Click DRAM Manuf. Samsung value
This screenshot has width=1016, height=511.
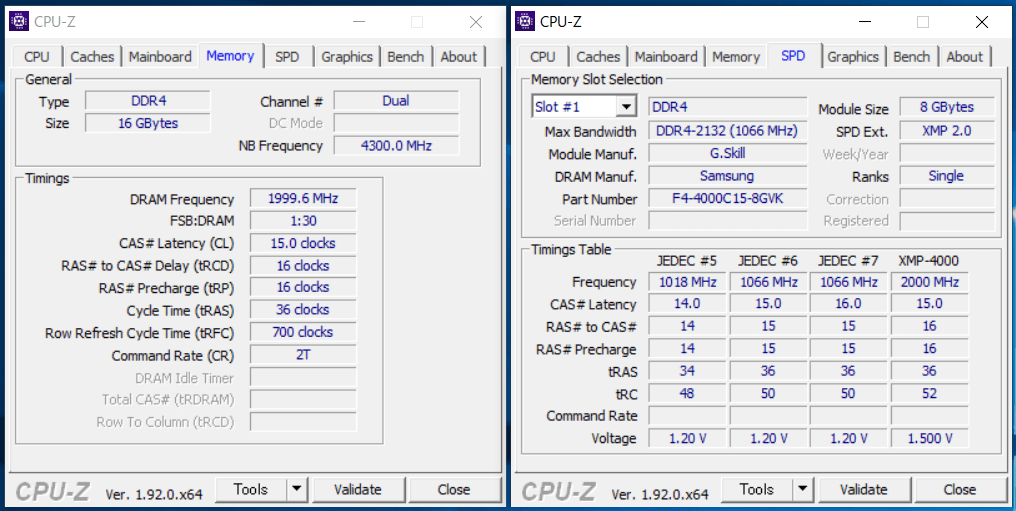(728, 176)
